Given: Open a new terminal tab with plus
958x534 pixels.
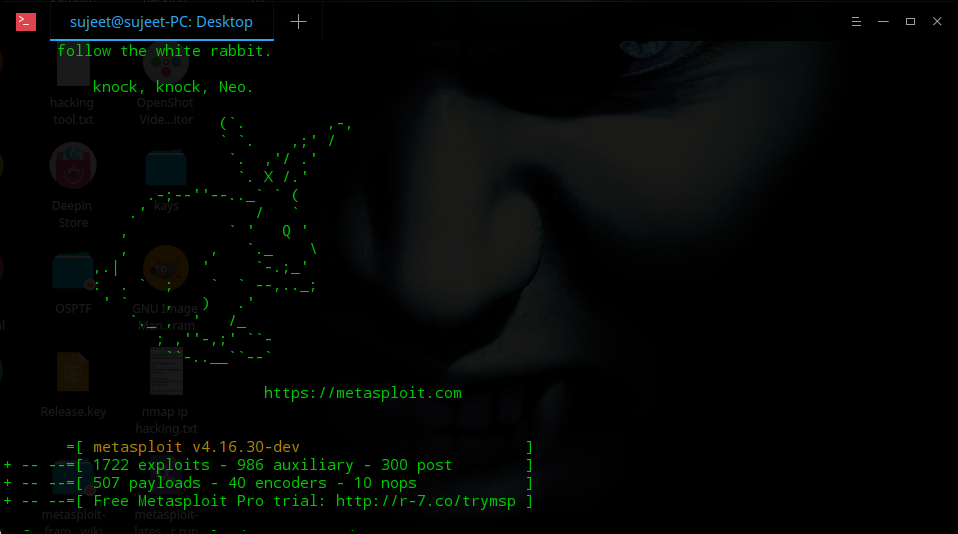Looking at the screenshot, I should pos(298,22).
